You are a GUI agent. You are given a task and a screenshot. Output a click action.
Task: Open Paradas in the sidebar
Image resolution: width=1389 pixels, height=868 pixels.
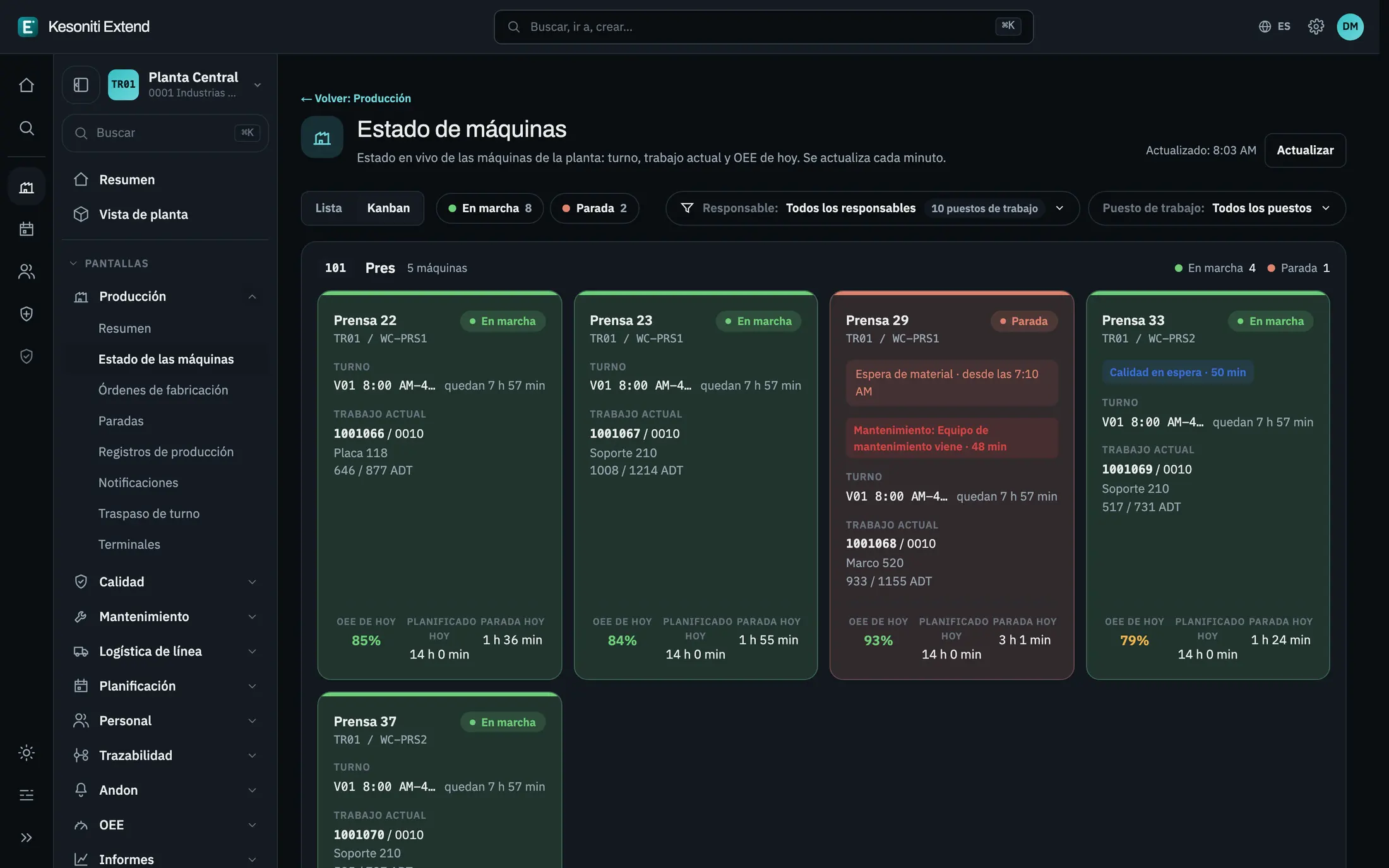pos(121,421)
